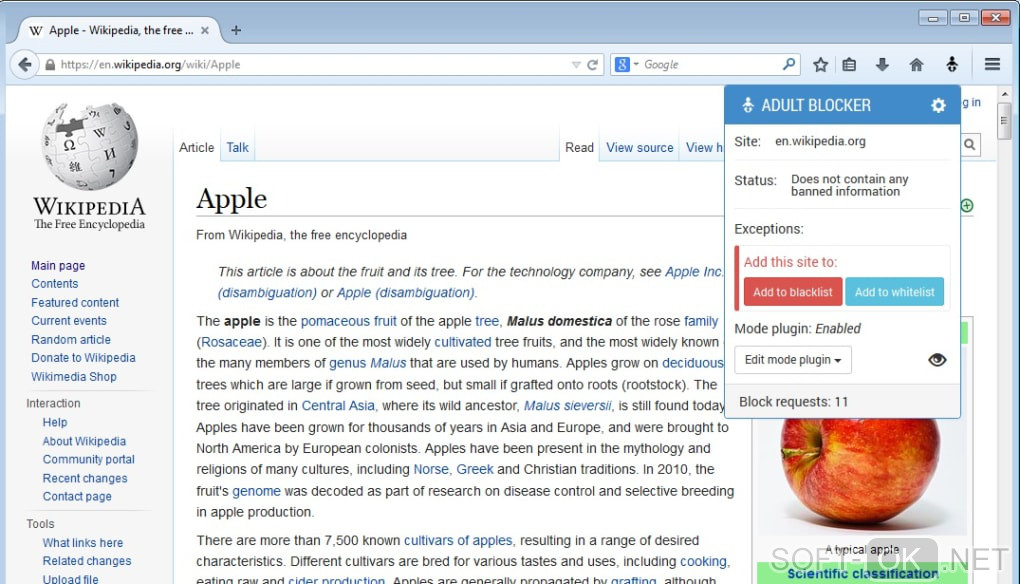Image resolution: width=1020 pixels, height=584 pixels.
Task: Click the Block requests: 11 text
Action: [x=794, y=402]
